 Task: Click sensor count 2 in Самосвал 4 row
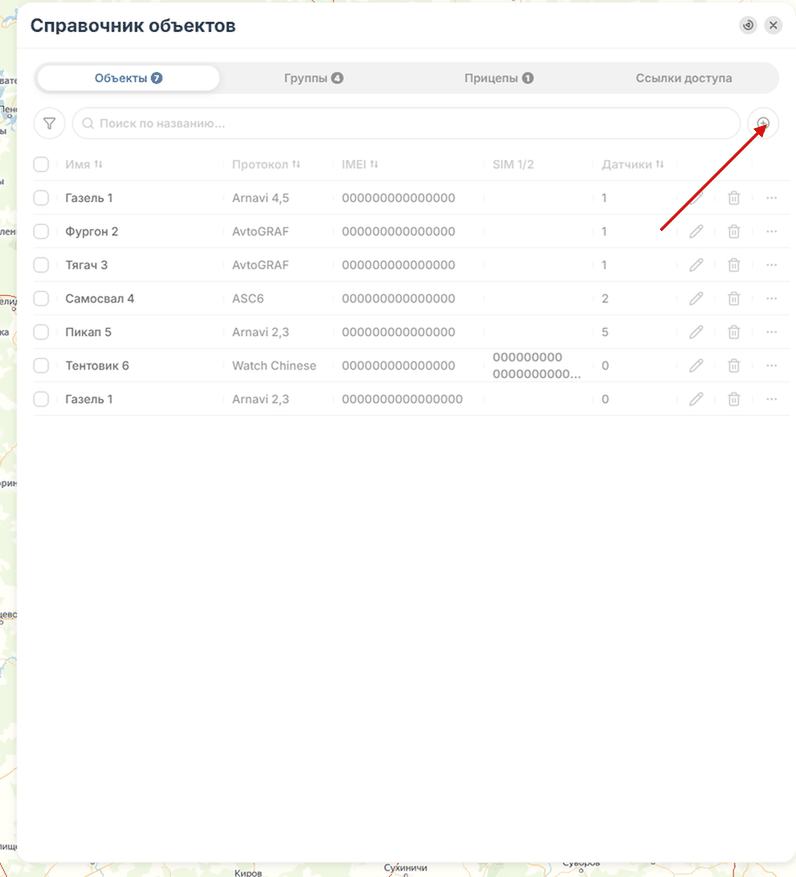[x=605, y=298]
